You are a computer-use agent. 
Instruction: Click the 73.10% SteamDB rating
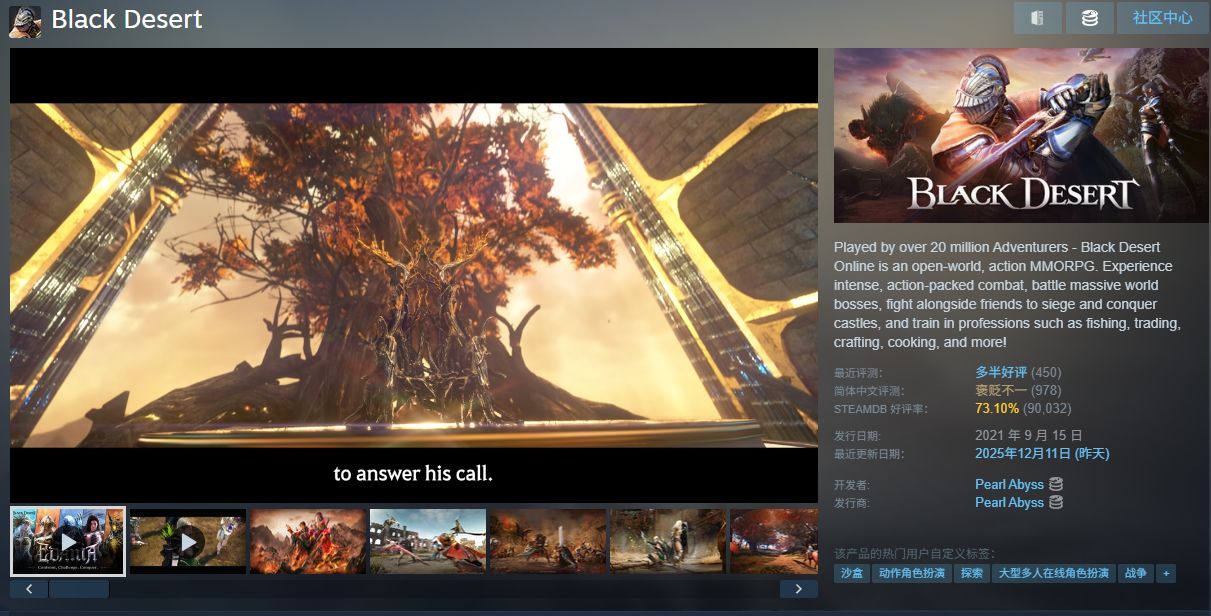pyautogui.click(x=997, y=408)
